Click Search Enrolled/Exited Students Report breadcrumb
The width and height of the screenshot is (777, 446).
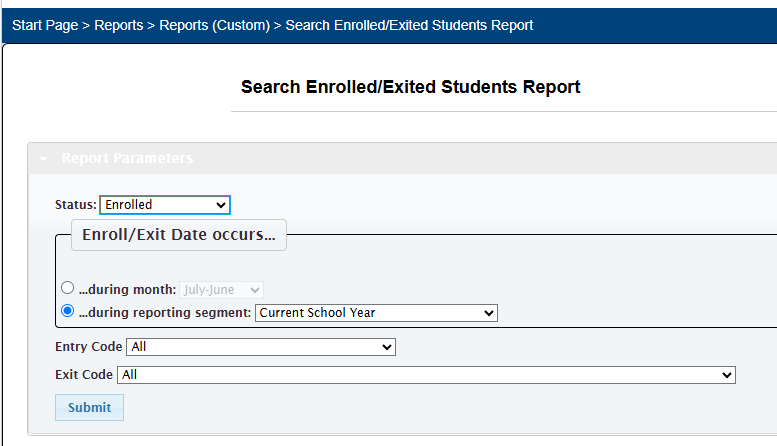pos(409,25)
